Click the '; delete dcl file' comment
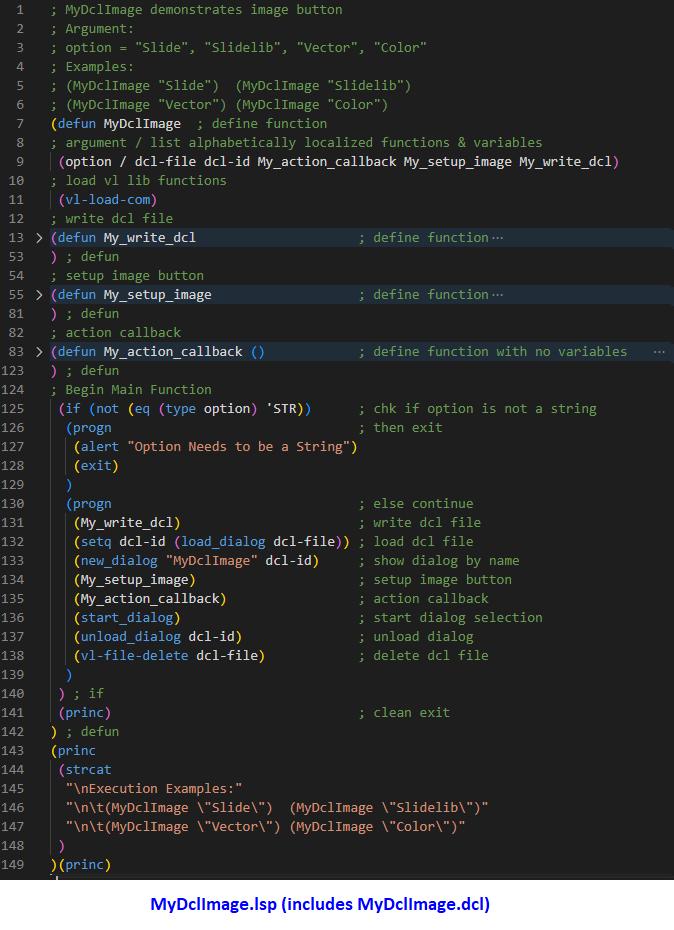 [x=423, y=655]
